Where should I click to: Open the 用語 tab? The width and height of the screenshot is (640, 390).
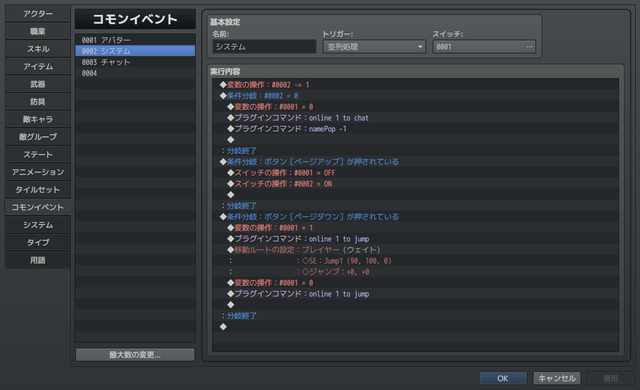tap(38, 260)
